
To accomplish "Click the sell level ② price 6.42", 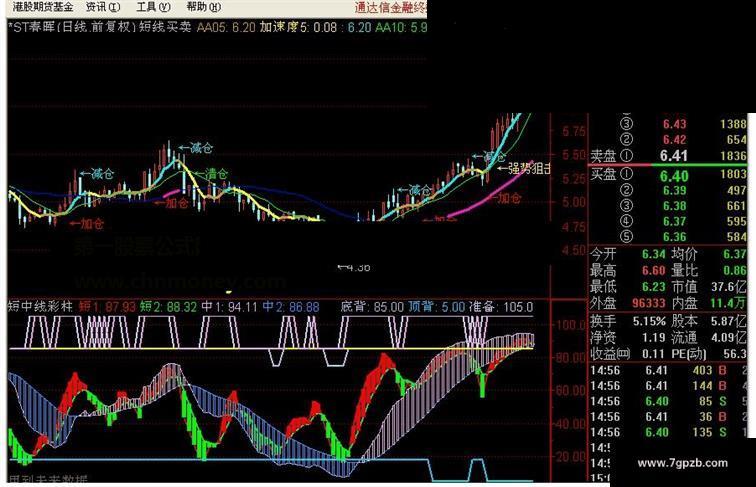I will click(x=674, y=140).
